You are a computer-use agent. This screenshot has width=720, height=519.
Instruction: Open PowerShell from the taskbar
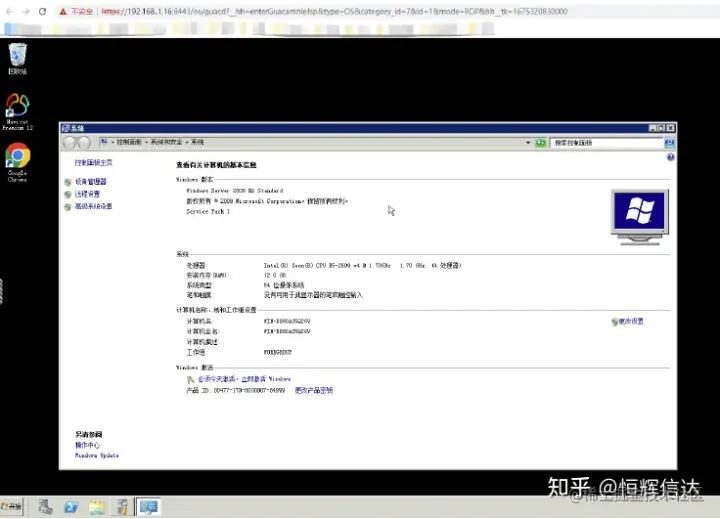point(71,507)
